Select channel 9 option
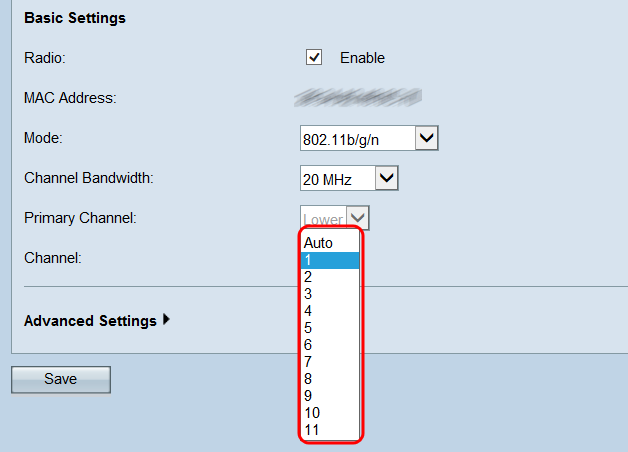Screen dimensions: 628x452 pyautogui.click(x=330, y=396)
